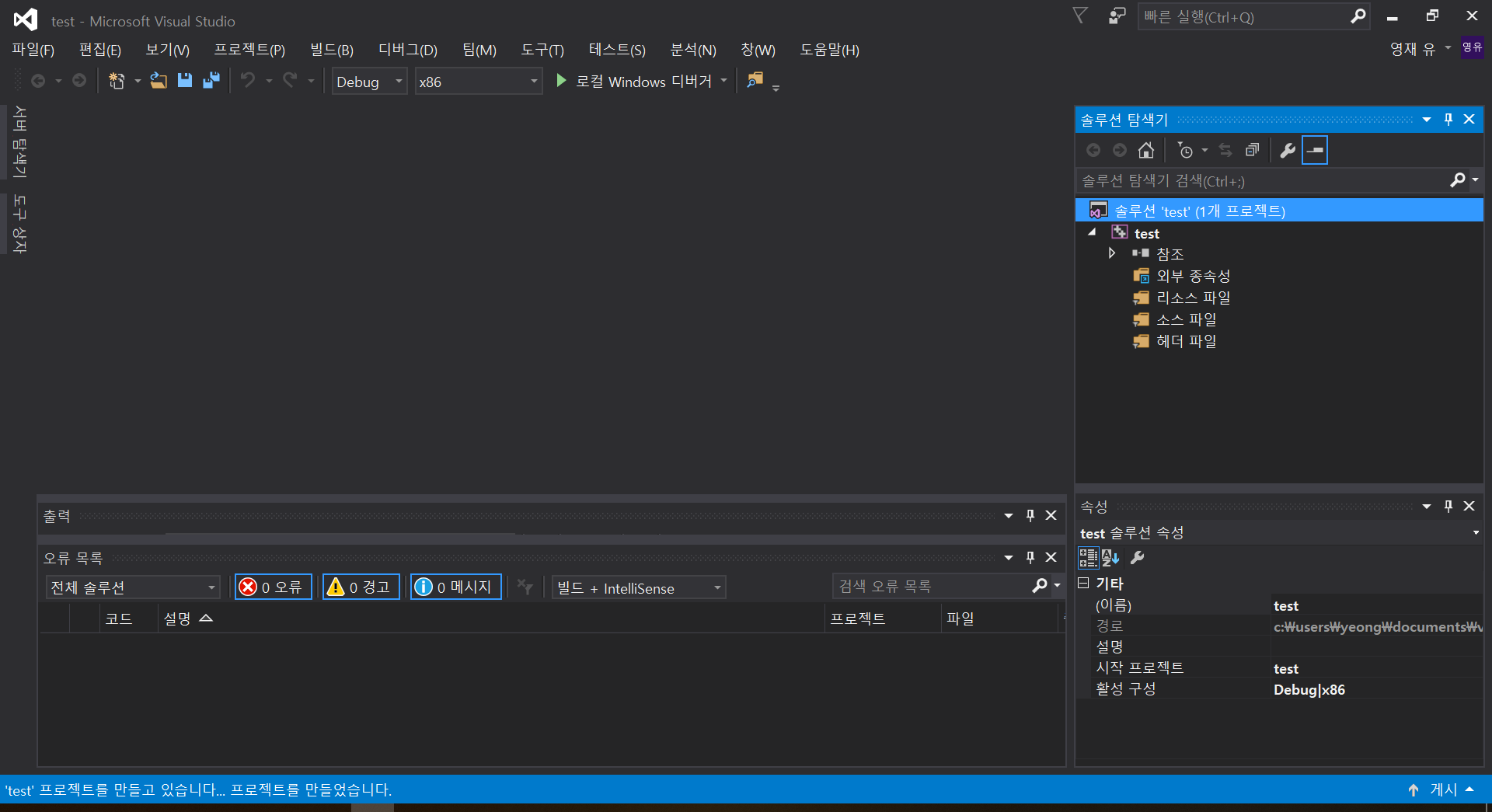This screenshot has height=812, width=1492.
Task: Switch Properties panel to Alphabetical sort
Action: [1111, 557]
